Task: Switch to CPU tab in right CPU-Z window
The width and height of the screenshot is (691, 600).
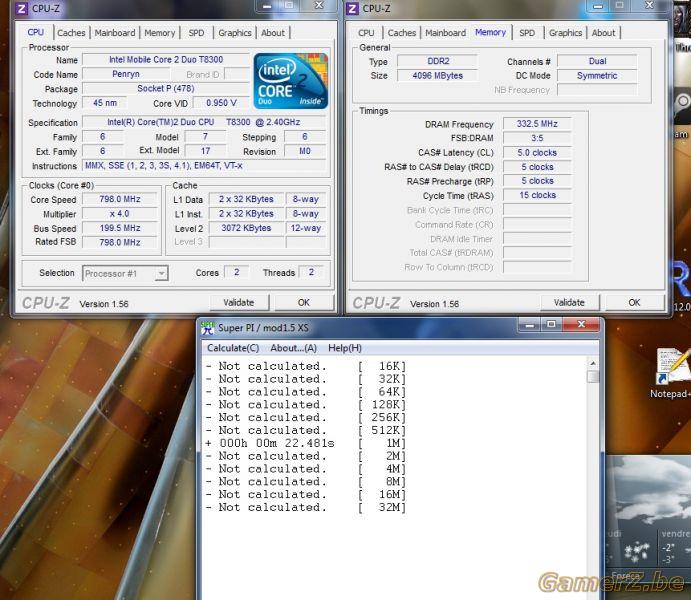Action: [x=366, y=33]
